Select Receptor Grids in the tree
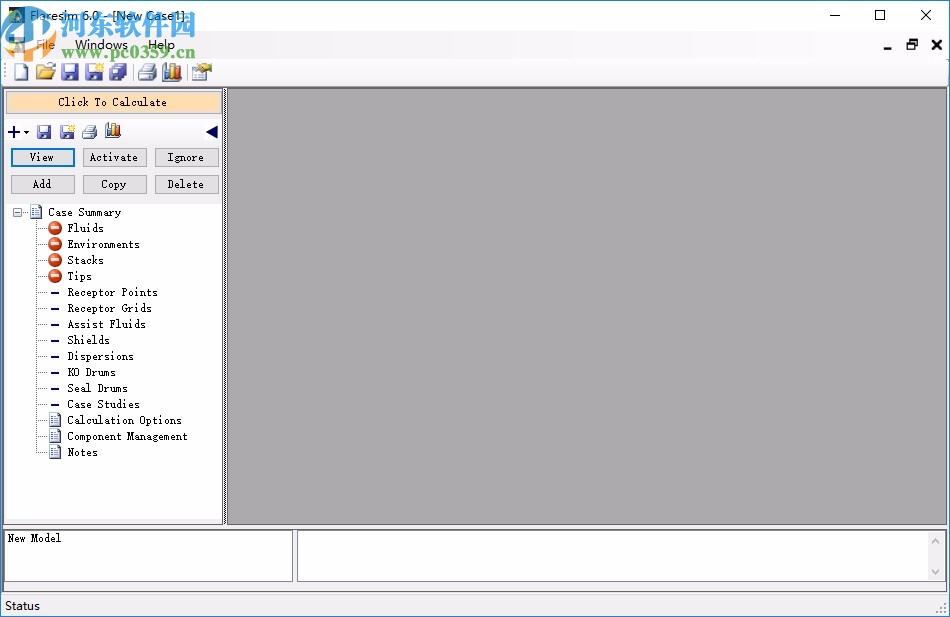The height and width of the screenshot is (617, 950). (109, 308)
